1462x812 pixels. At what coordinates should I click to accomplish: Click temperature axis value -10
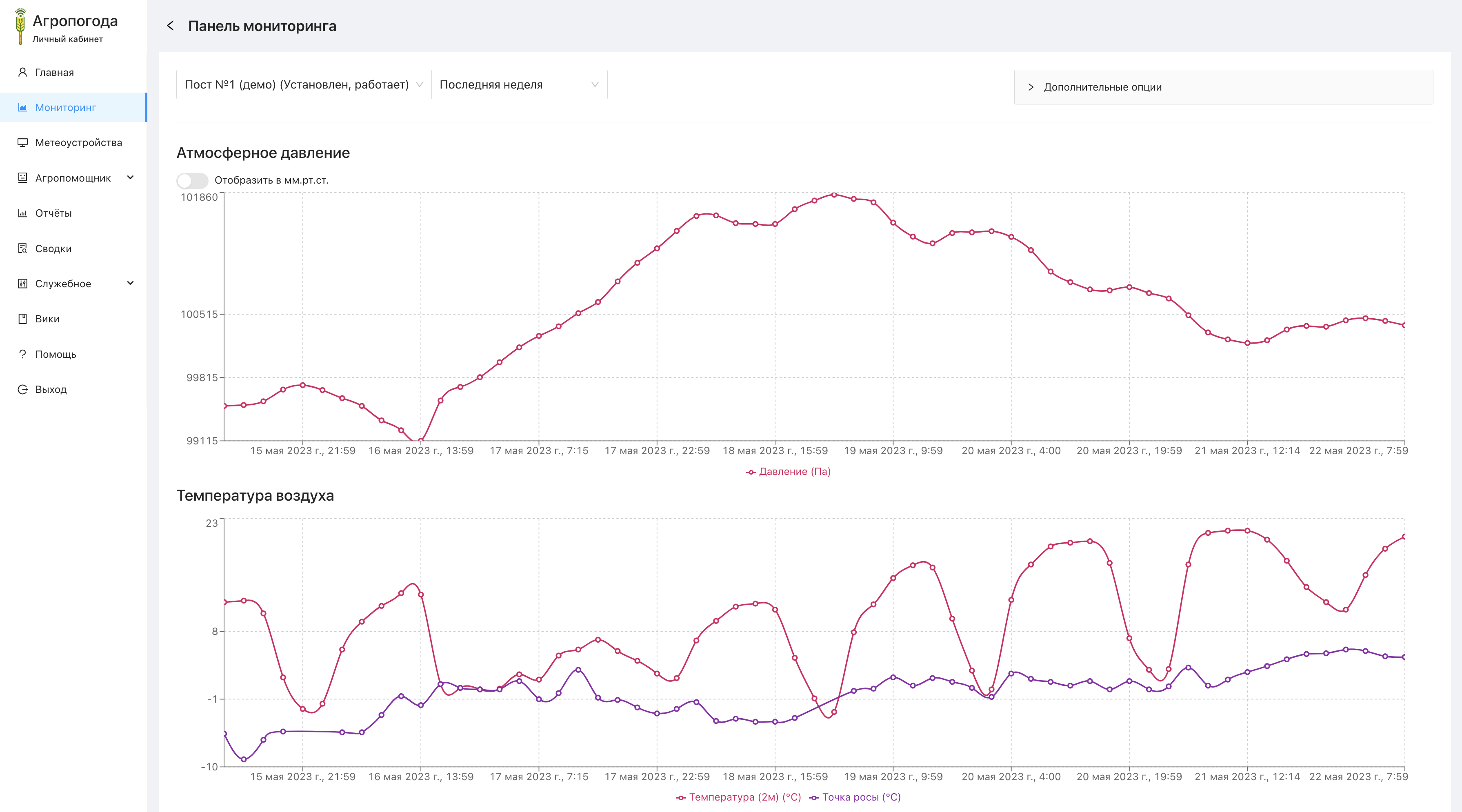pyautogui.click(x=209, y=767)
